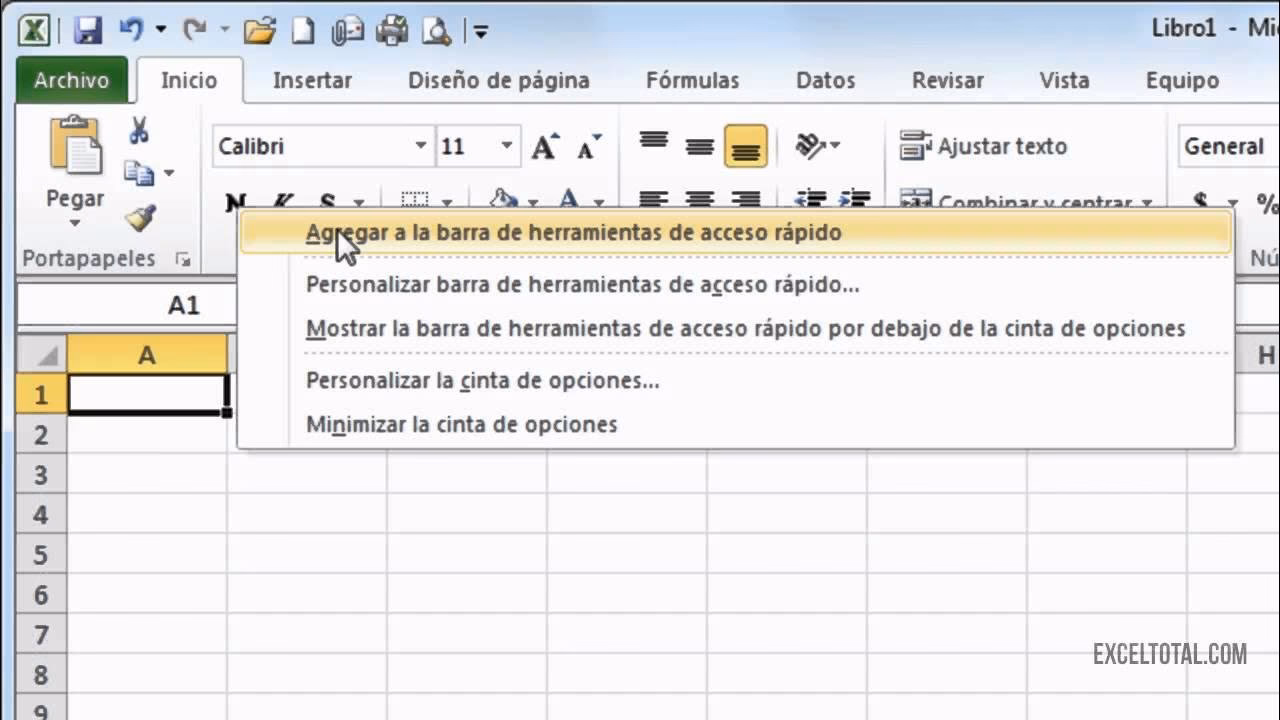Image resolution: width=1280 pixels, height=720 pixels.
Task: Open the font size dropdown
Action: (x=505, y=145)
